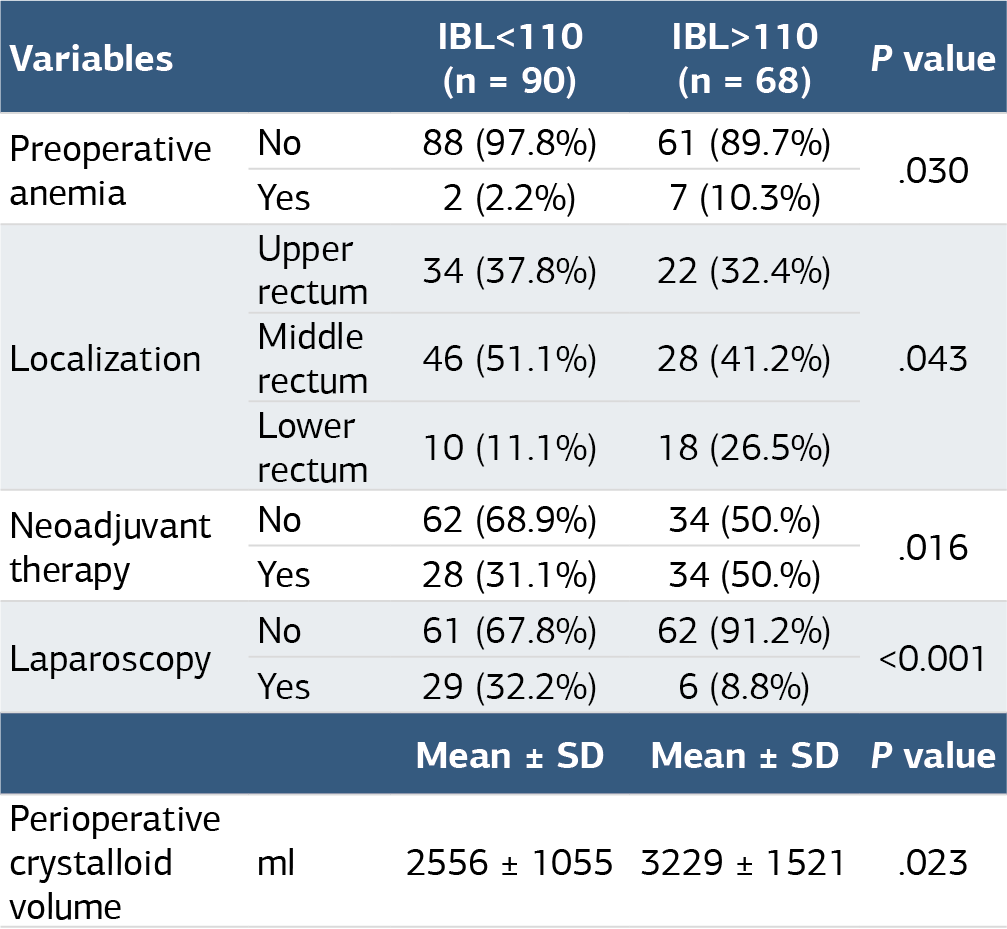Click the 3229 ± 1521 value cell
This screenshot has height=929, width=1007.
point(743,862)
